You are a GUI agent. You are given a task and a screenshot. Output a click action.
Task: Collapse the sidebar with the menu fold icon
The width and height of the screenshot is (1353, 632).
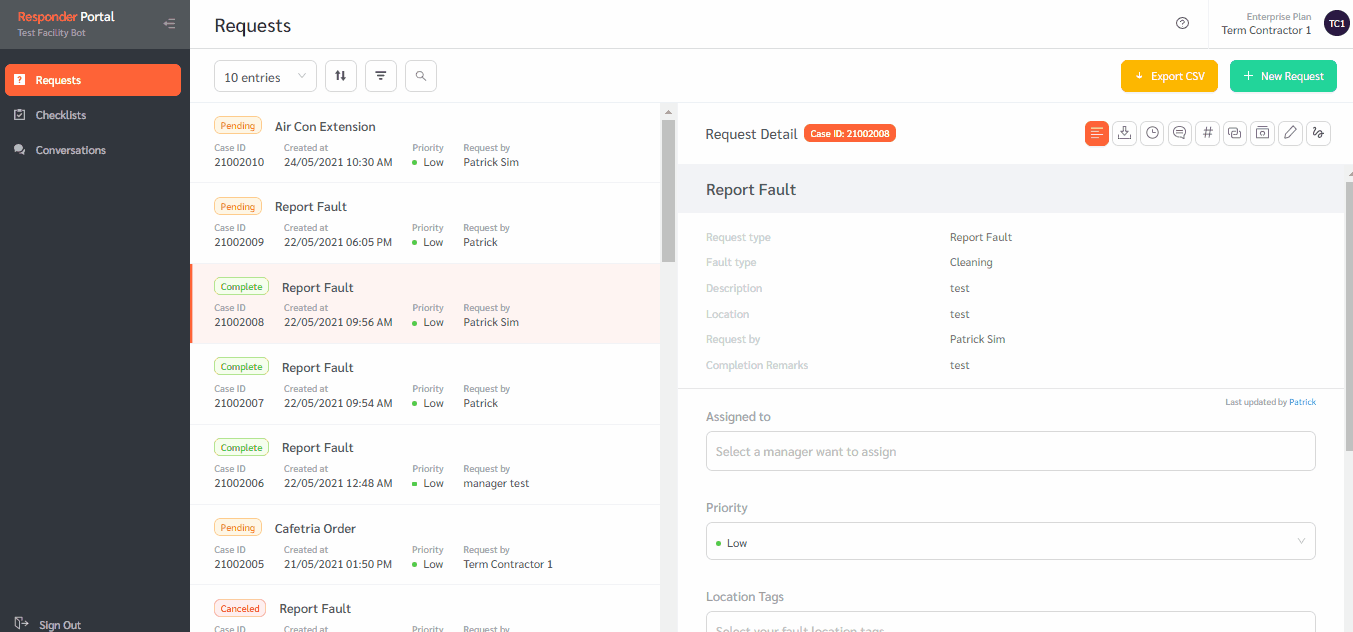coord(169,24)
